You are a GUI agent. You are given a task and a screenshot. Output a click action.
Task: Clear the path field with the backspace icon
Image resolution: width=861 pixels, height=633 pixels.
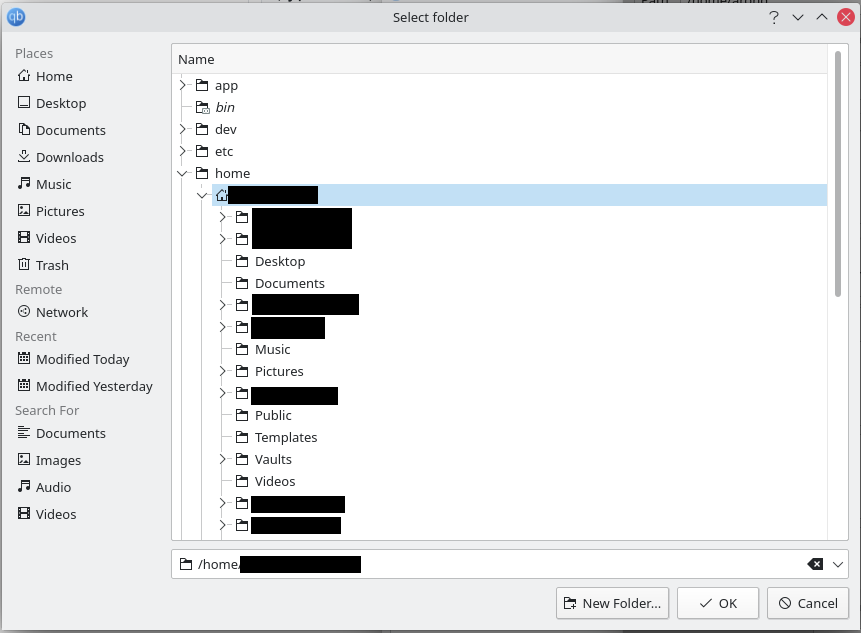pyautogui.click(x=814, y=563)
